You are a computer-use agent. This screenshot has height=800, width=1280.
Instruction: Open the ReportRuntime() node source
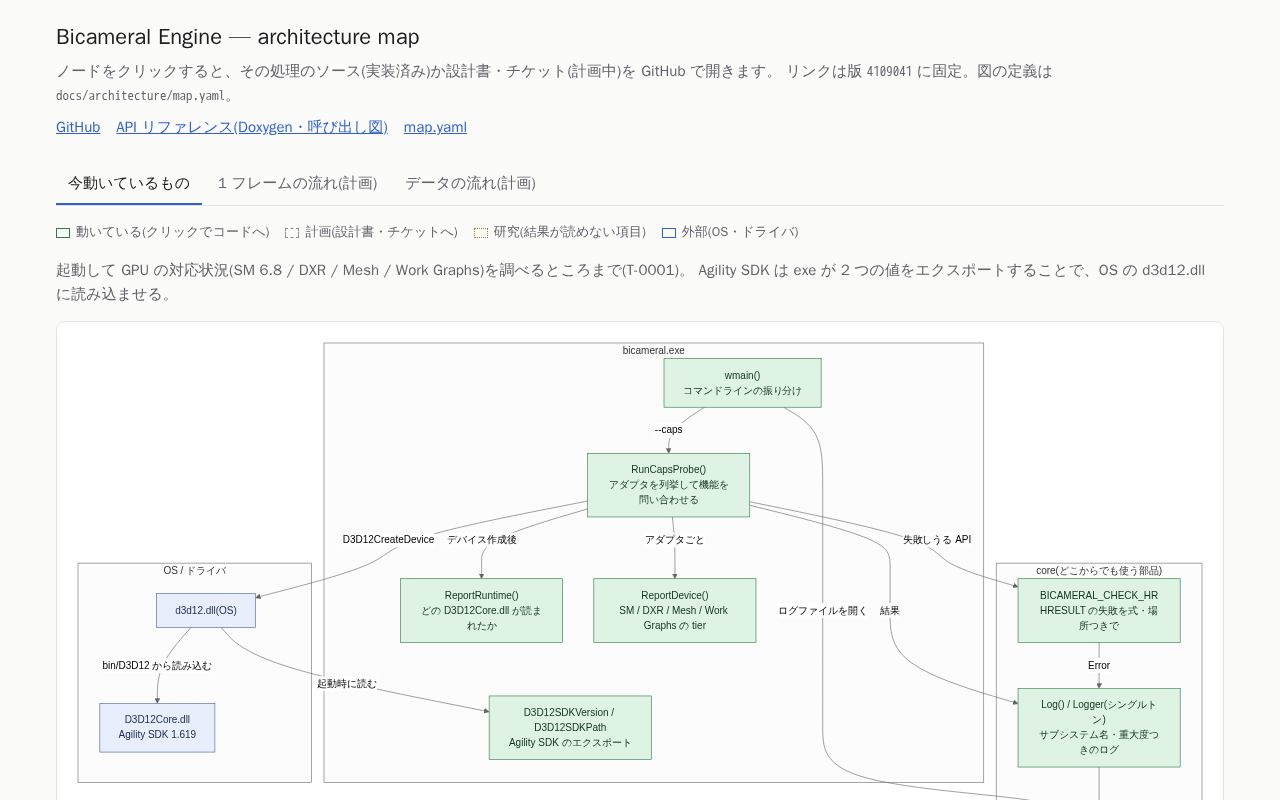pos(481,610)
